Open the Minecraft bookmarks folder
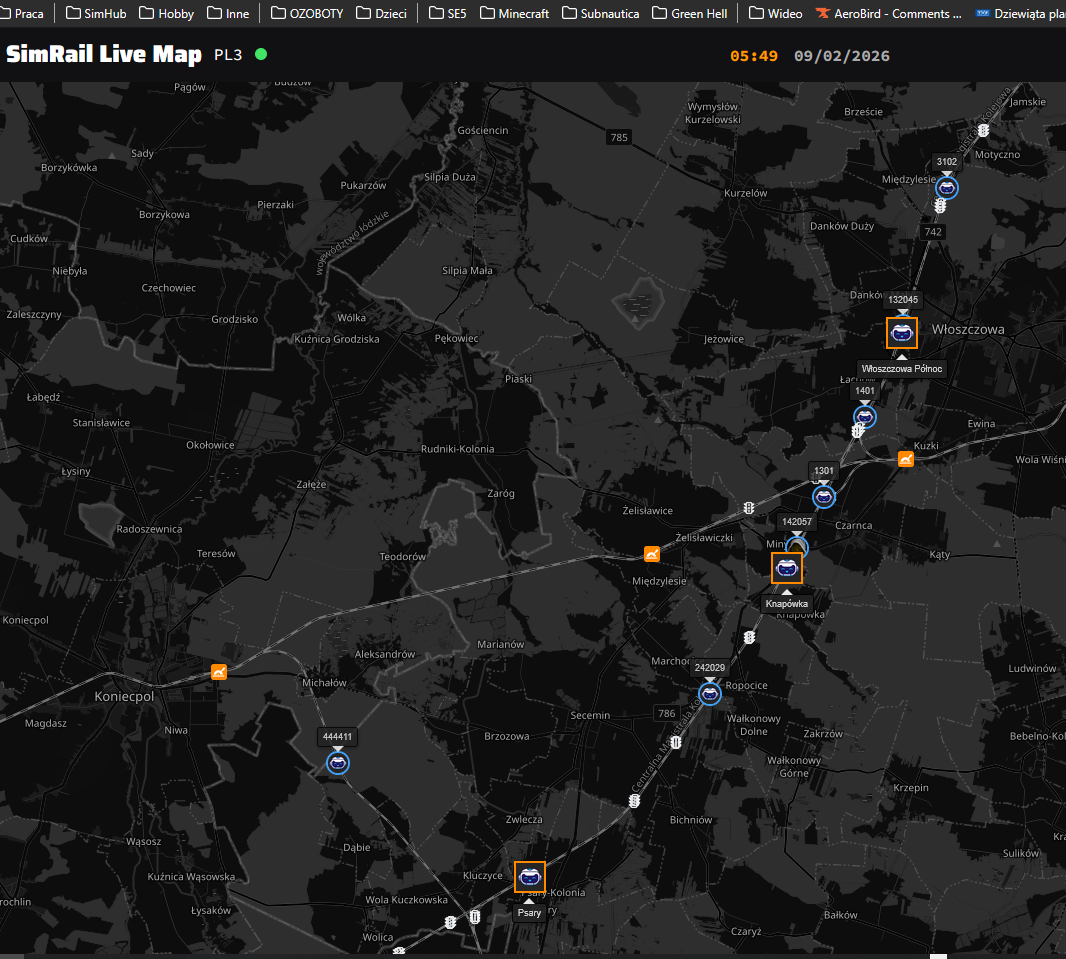This screenshot has width=1066, height=959. click(x=516, y=14)
